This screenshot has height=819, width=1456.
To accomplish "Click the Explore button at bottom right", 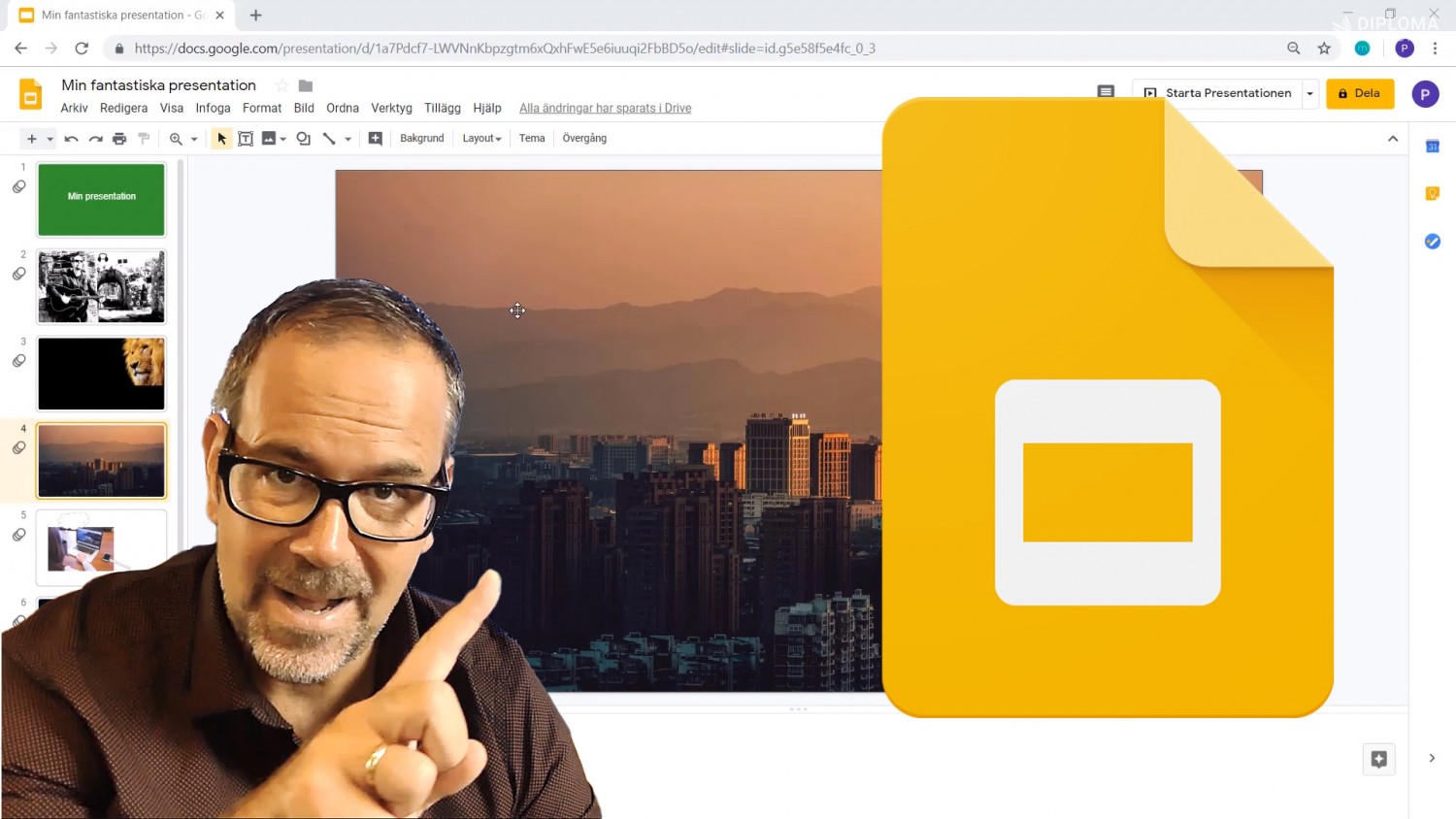I will (x=1379, y=759).
